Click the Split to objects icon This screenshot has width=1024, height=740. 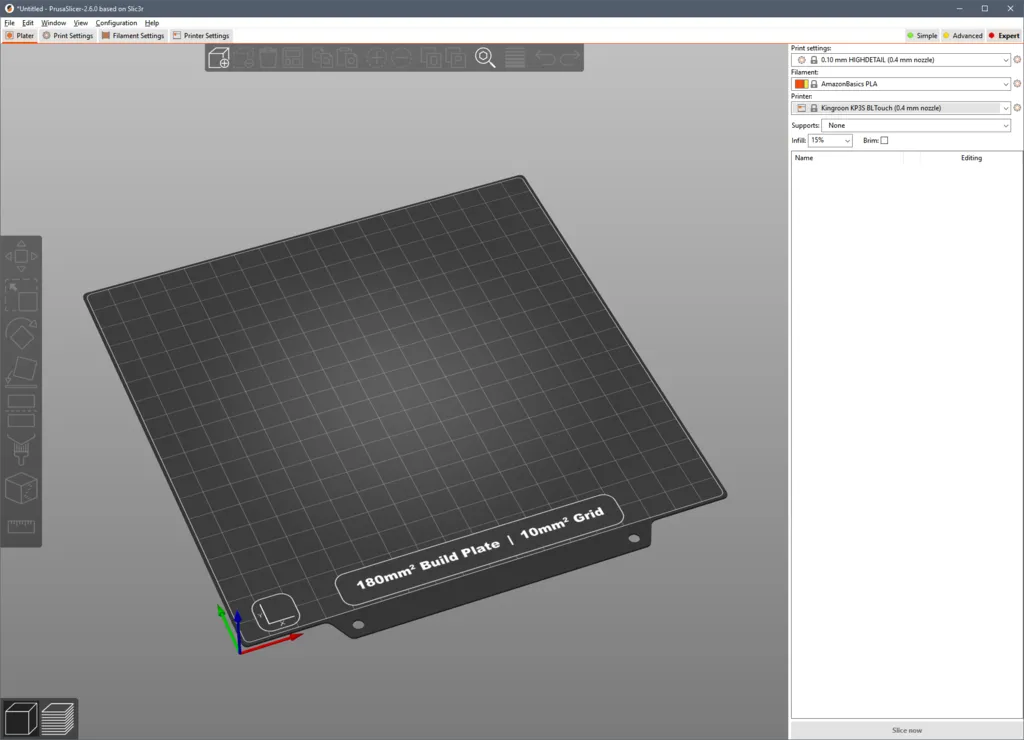[431, 58]
